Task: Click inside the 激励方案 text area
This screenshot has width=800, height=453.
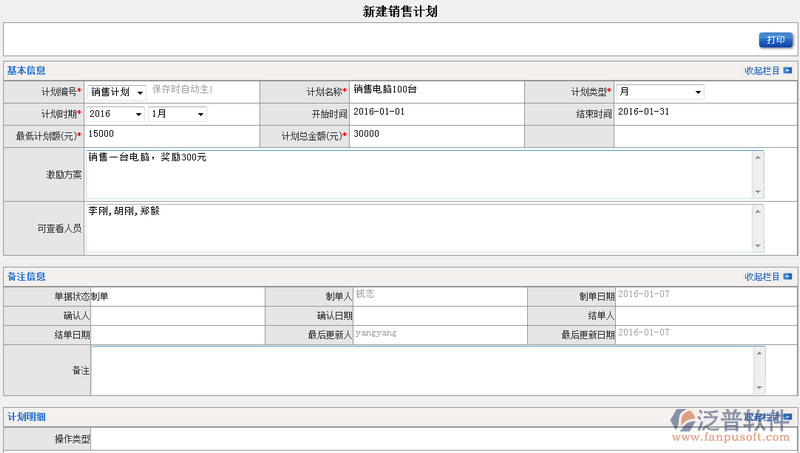Action: click(x=418, y=174)
